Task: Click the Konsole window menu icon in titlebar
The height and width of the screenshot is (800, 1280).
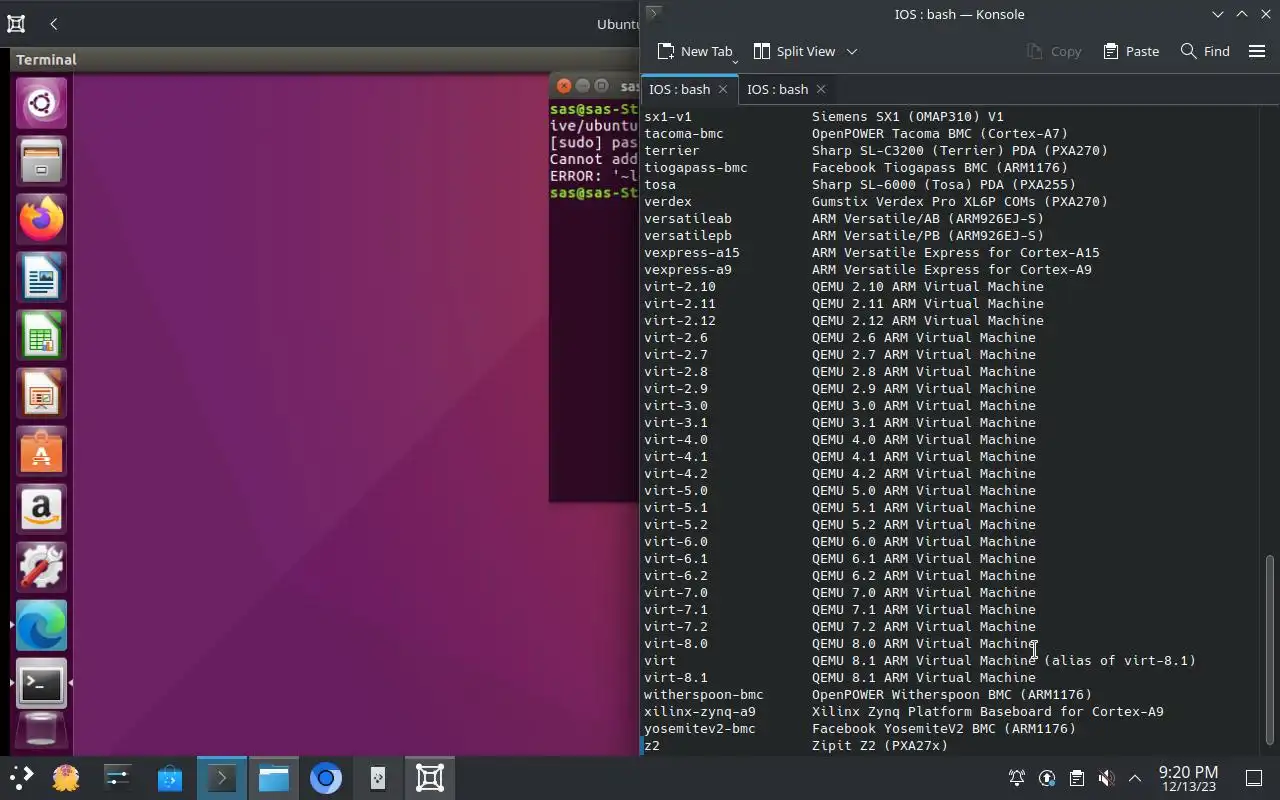Action: [653, 13]
